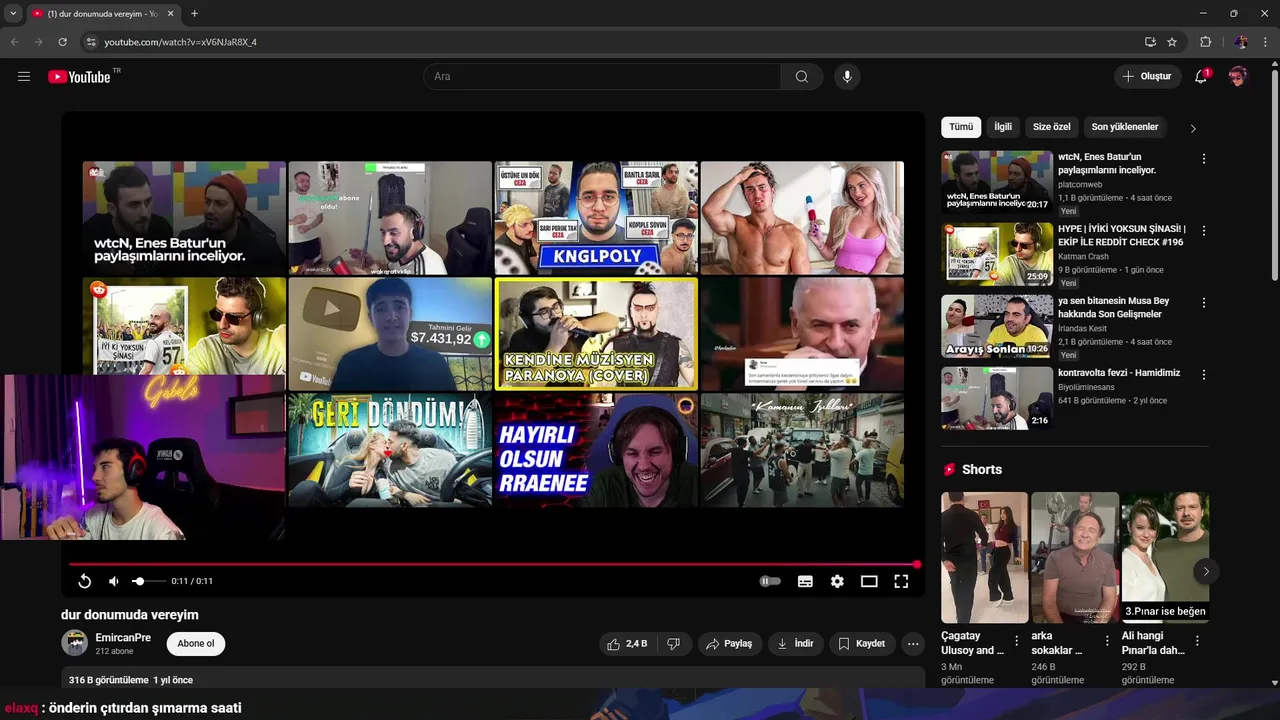The width and height of the screenshot is (1280, 720).
Task: Open the notifications bell
Action: (x=1201, y=76)
